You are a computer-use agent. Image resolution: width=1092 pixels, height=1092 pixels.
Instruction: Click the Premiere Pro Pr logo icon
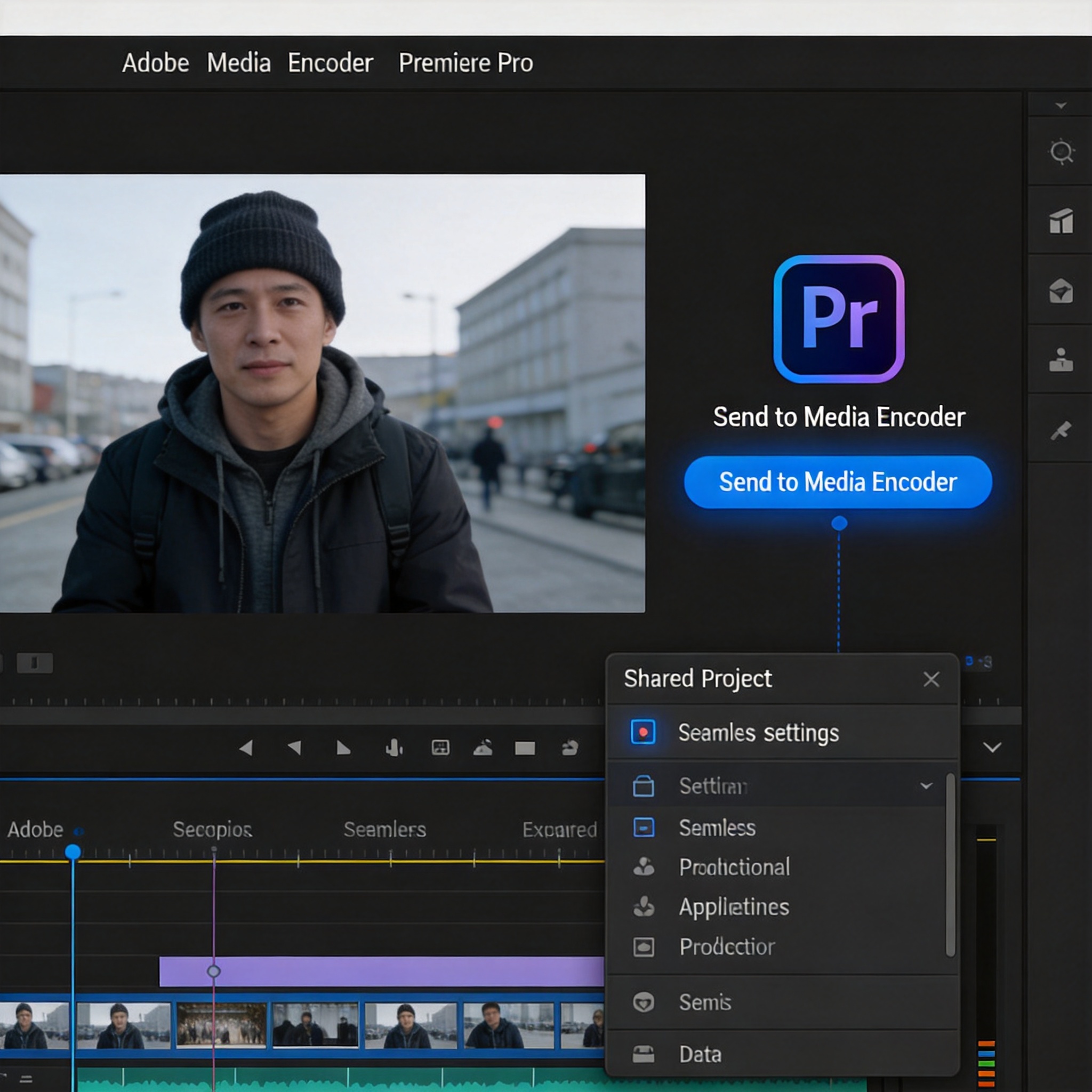[x=839, y=319]
